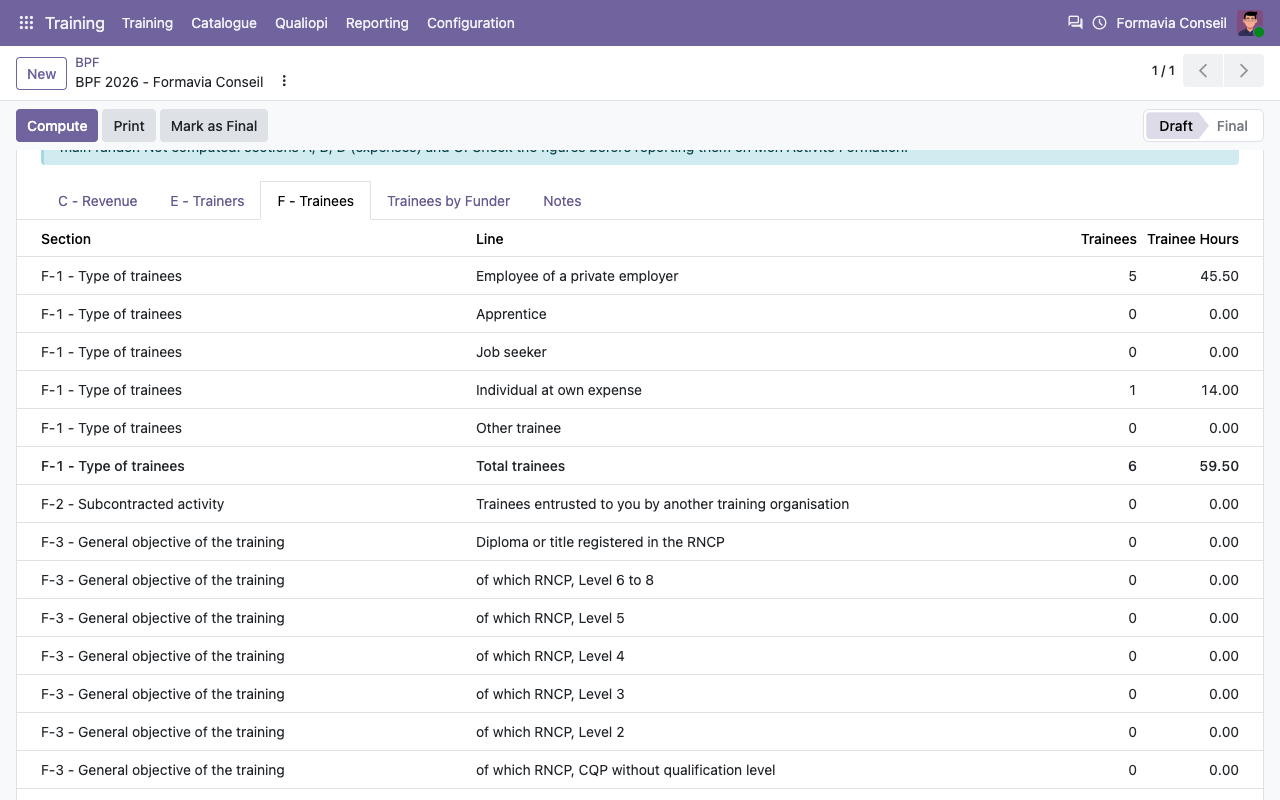The height and width of the screenshot is (800, 1280).
Task: Open the Formavia Conseil company switcher
Action: click(x=1171, y=23)
